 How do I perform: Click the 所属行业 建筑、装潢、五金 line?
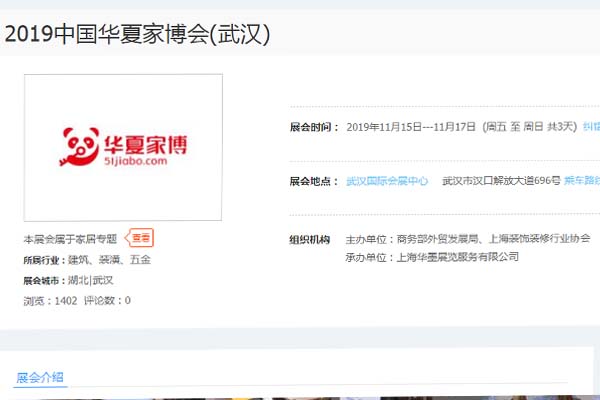[87, 260]
